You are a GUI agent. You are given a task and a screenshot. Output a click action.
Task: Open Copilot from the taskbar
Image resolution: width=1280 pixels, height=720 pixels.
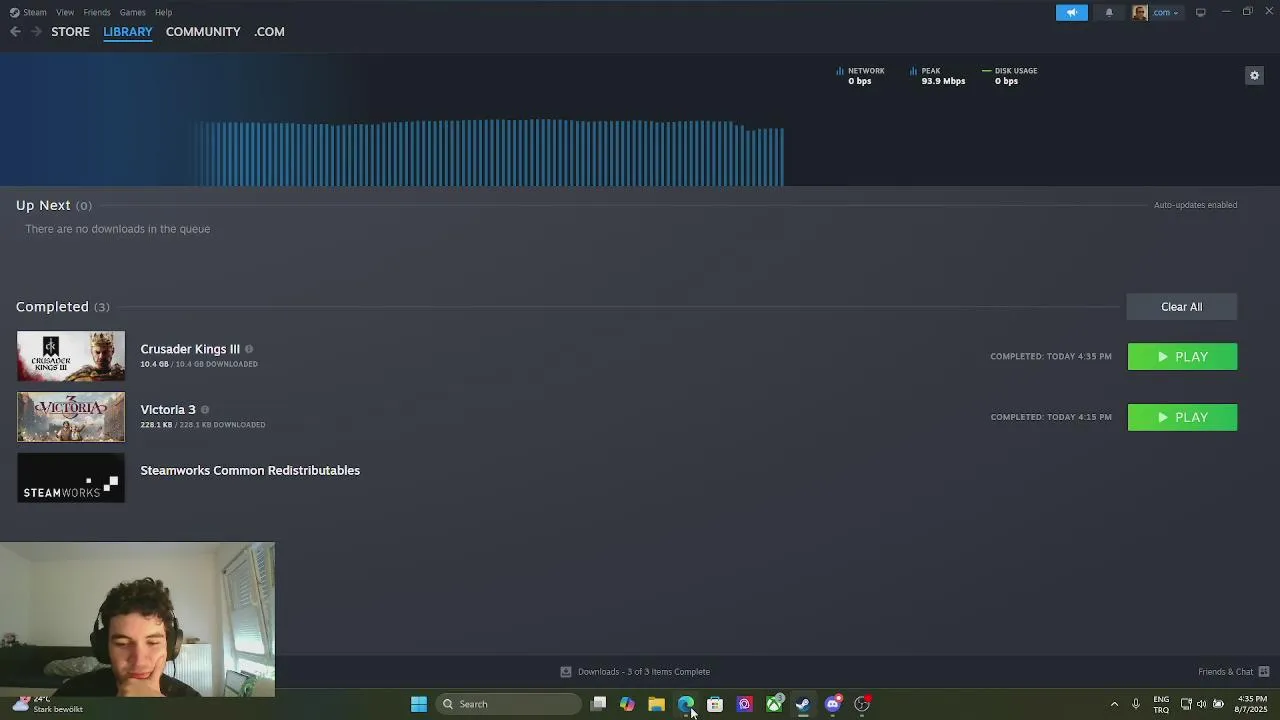627,704
